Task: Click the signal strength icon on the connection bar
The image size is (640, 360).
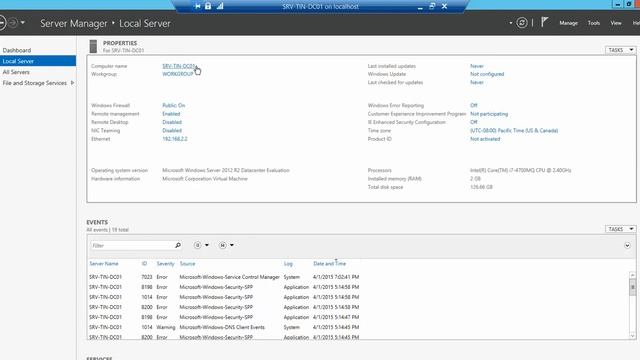Action: coord(220,6)
